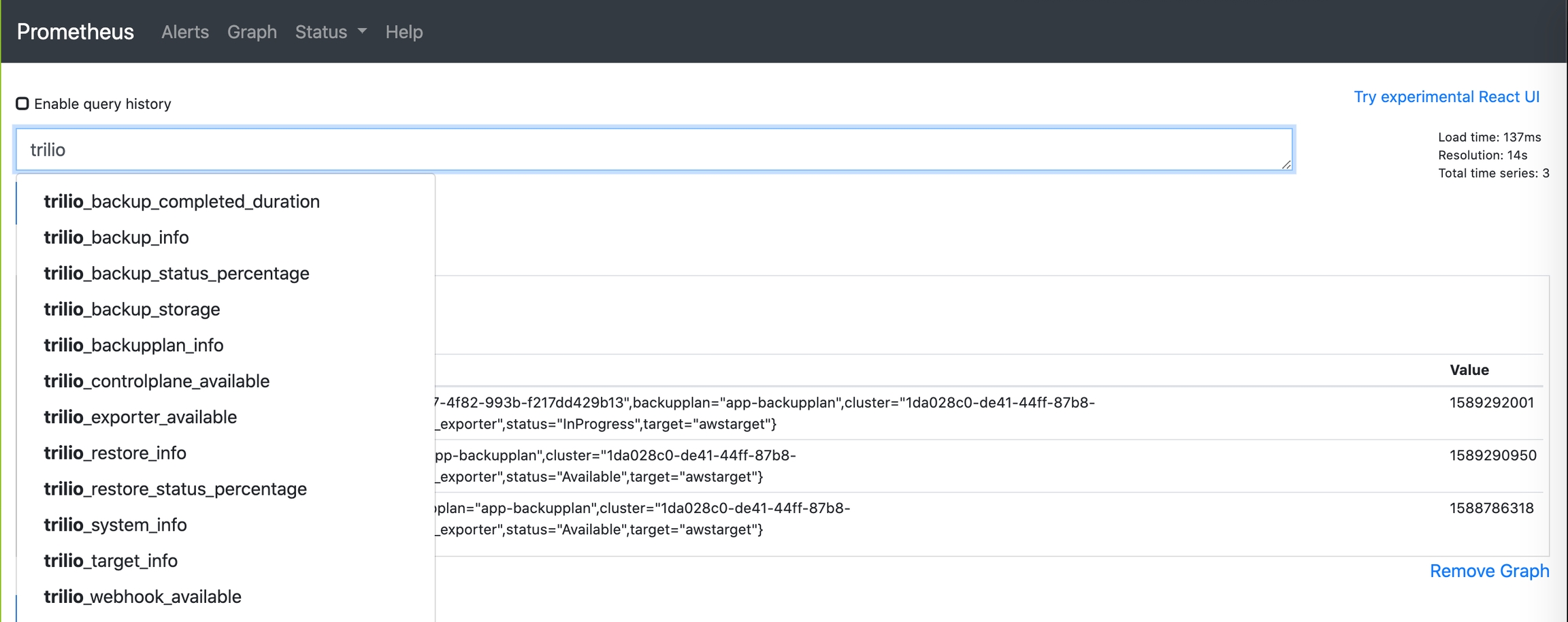Select trilio_exporter_available from list
The width and height of the screenshot is (1568, 622).
[x=140, y=417]
